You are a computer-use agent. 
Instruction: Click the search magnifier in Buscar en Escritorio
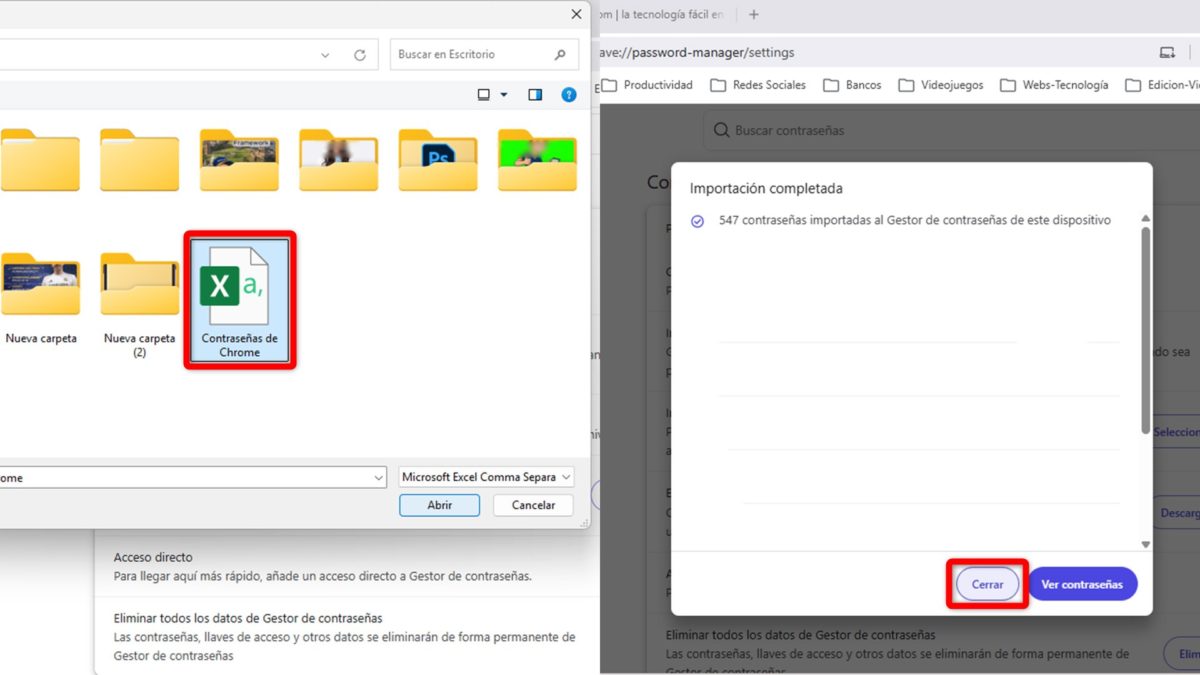click(560, 55)
